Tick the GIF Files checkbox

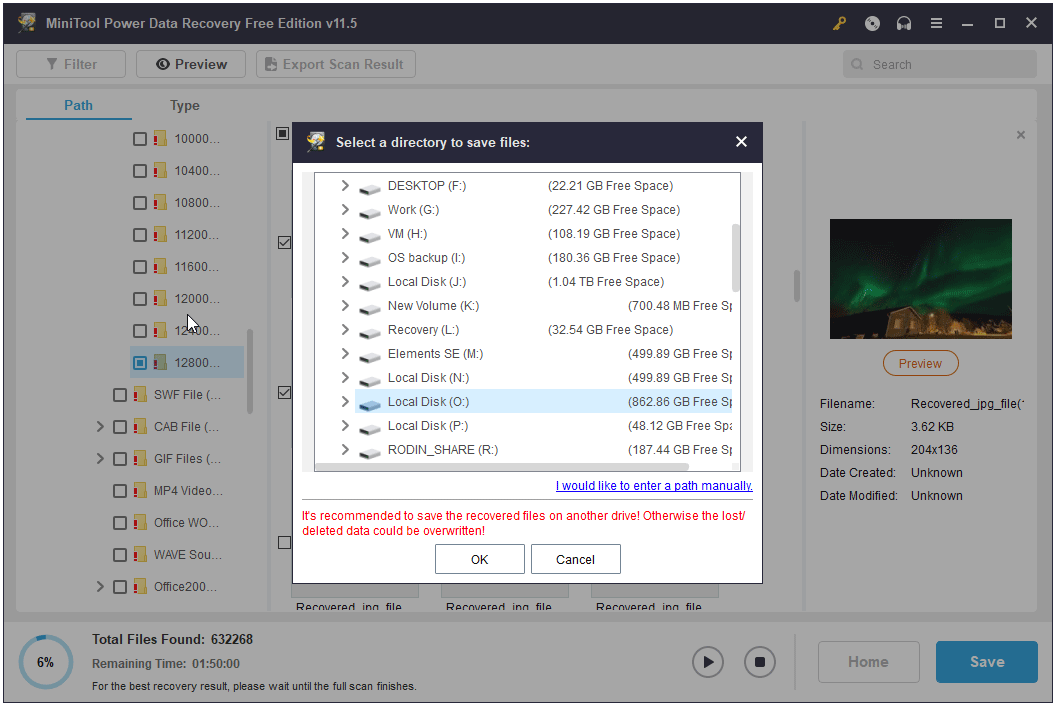(x=120, y=459)
